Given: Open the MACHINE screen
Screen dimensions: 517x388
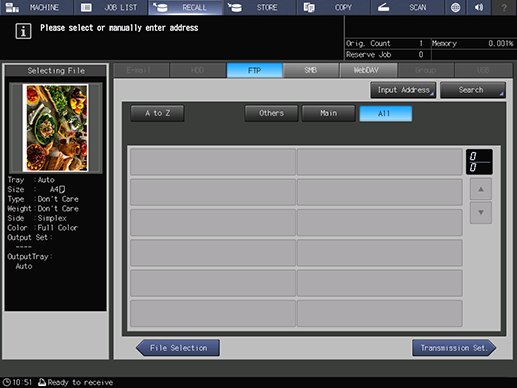Looking at the screenshot, I should pos(36,7).
